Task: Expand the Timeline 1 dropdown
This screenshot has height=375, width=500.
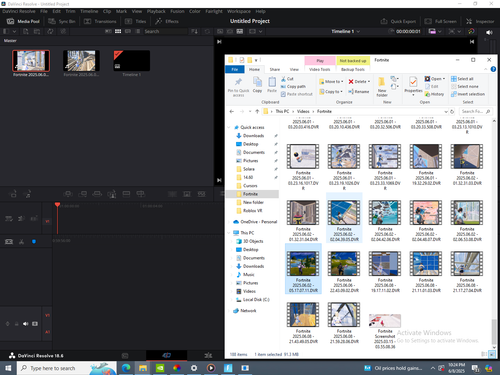Action: coord(346,31)
